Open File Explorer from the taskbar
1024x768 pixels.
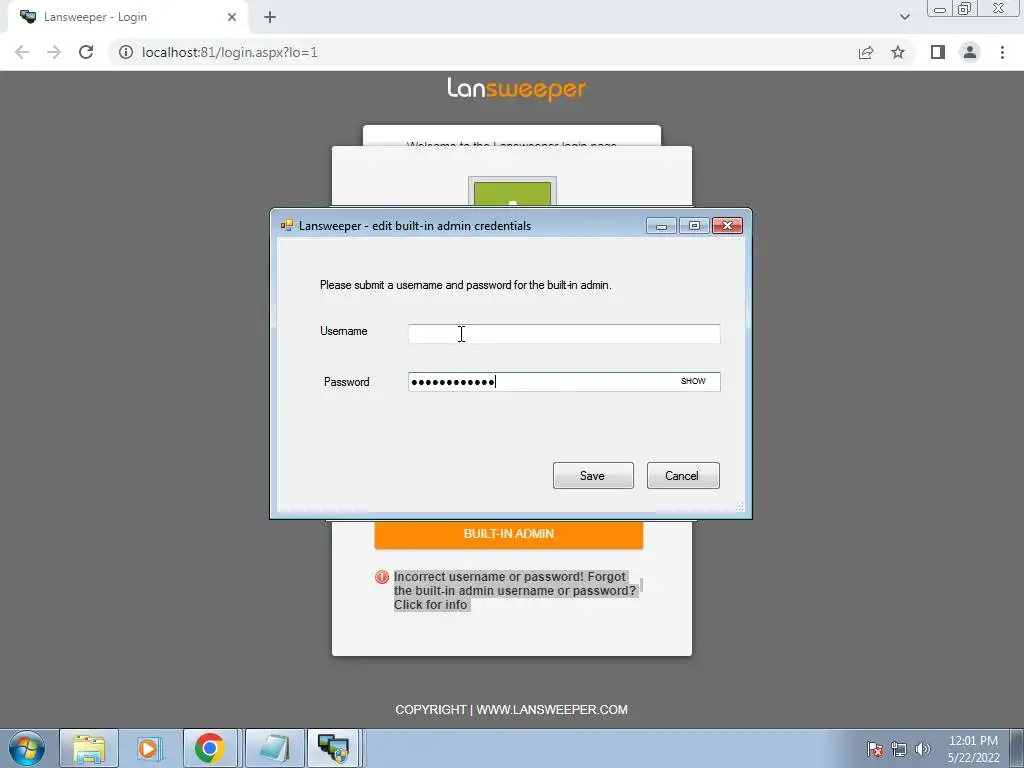[x=89, y=748]
